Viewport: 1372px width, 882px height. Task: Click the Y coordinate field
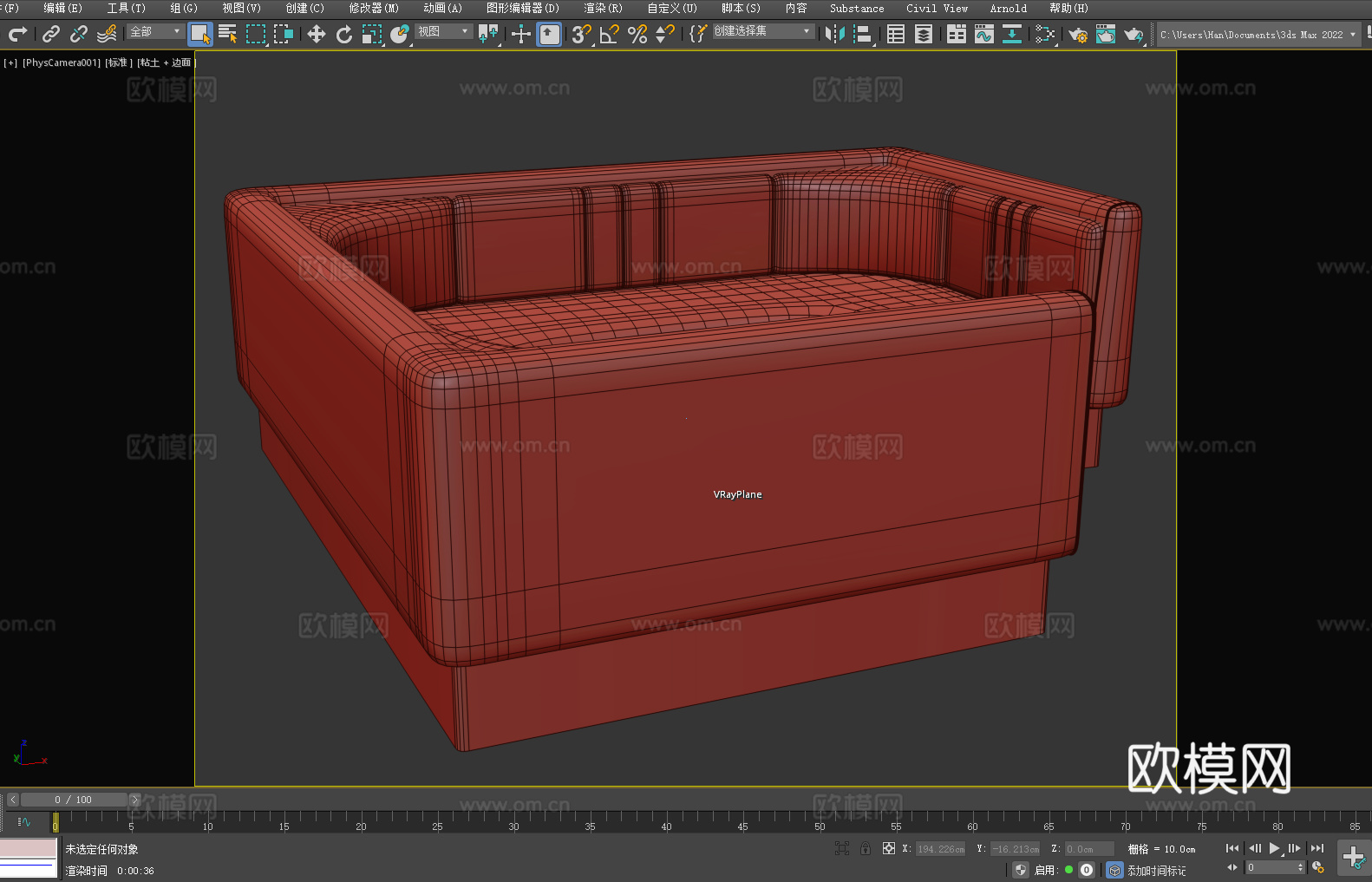[x=1016, y=849]
